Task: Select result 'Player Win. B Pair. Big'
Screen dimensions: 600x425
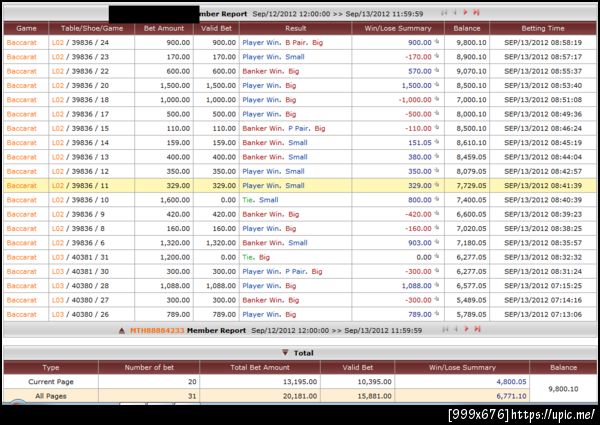Action: click(x=282, y=42)
